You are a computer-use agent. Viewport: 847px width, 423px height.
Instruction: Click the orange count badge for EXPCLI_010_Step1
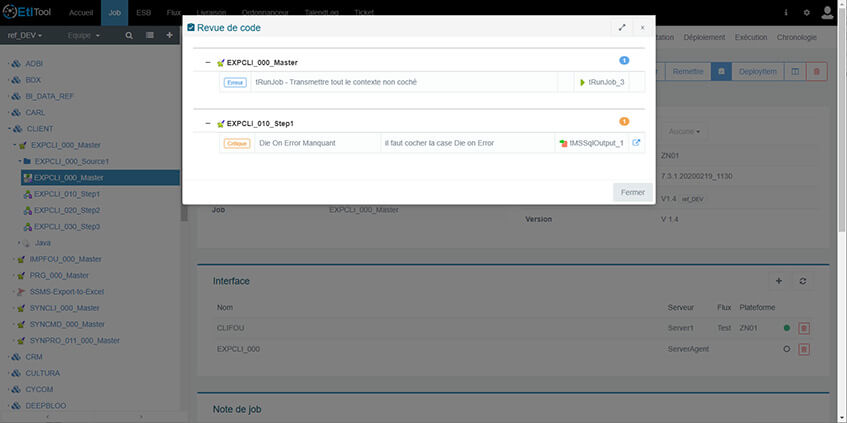[624, 122]
